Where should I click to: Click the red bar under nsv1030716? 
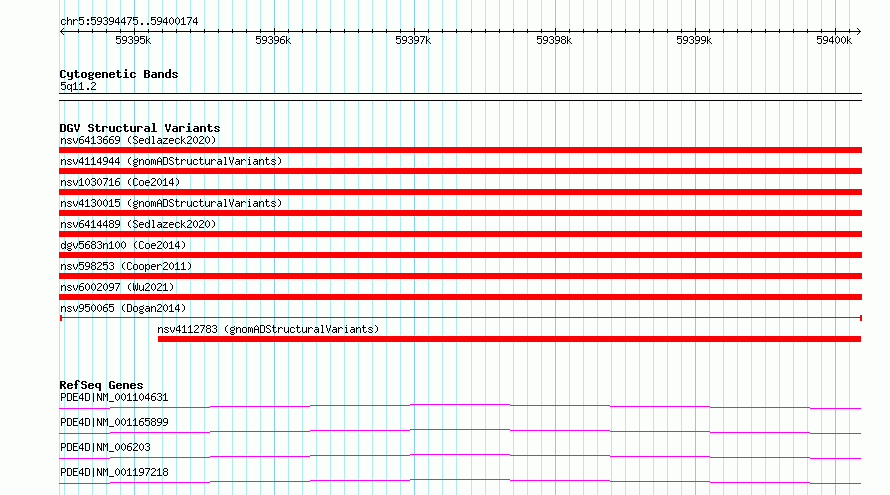tap(460, 192)
